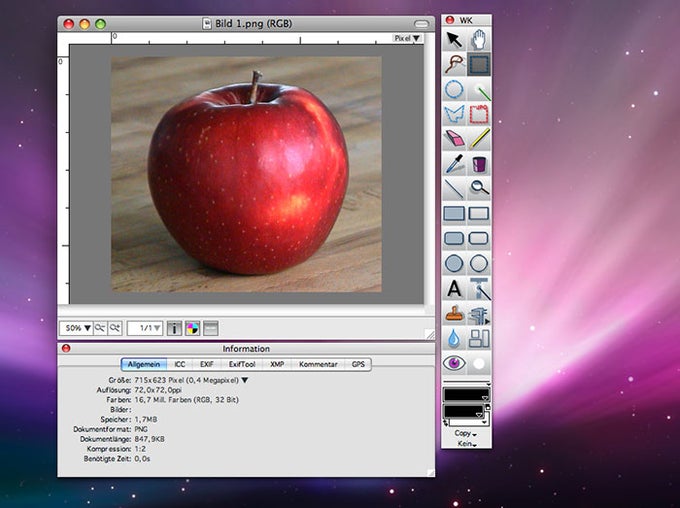The height and width of the screenshot is (508, 680).
Task: Select the Line drawing tool
Action: tap(454, 189)
